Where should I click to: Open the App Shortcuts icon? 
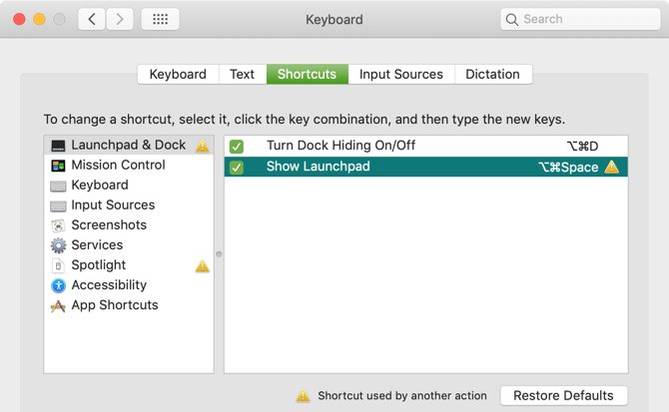pos(59,305)
